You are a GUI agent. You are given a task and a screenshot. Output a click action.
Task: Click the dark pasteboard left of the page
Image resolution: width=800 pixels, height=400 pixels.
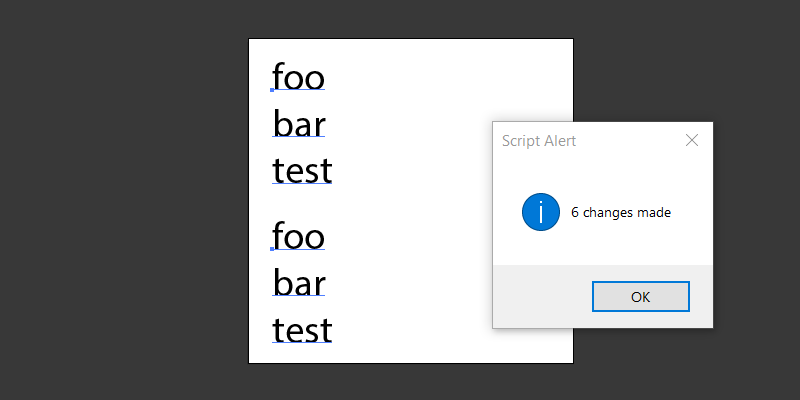(x=120, y=200)
